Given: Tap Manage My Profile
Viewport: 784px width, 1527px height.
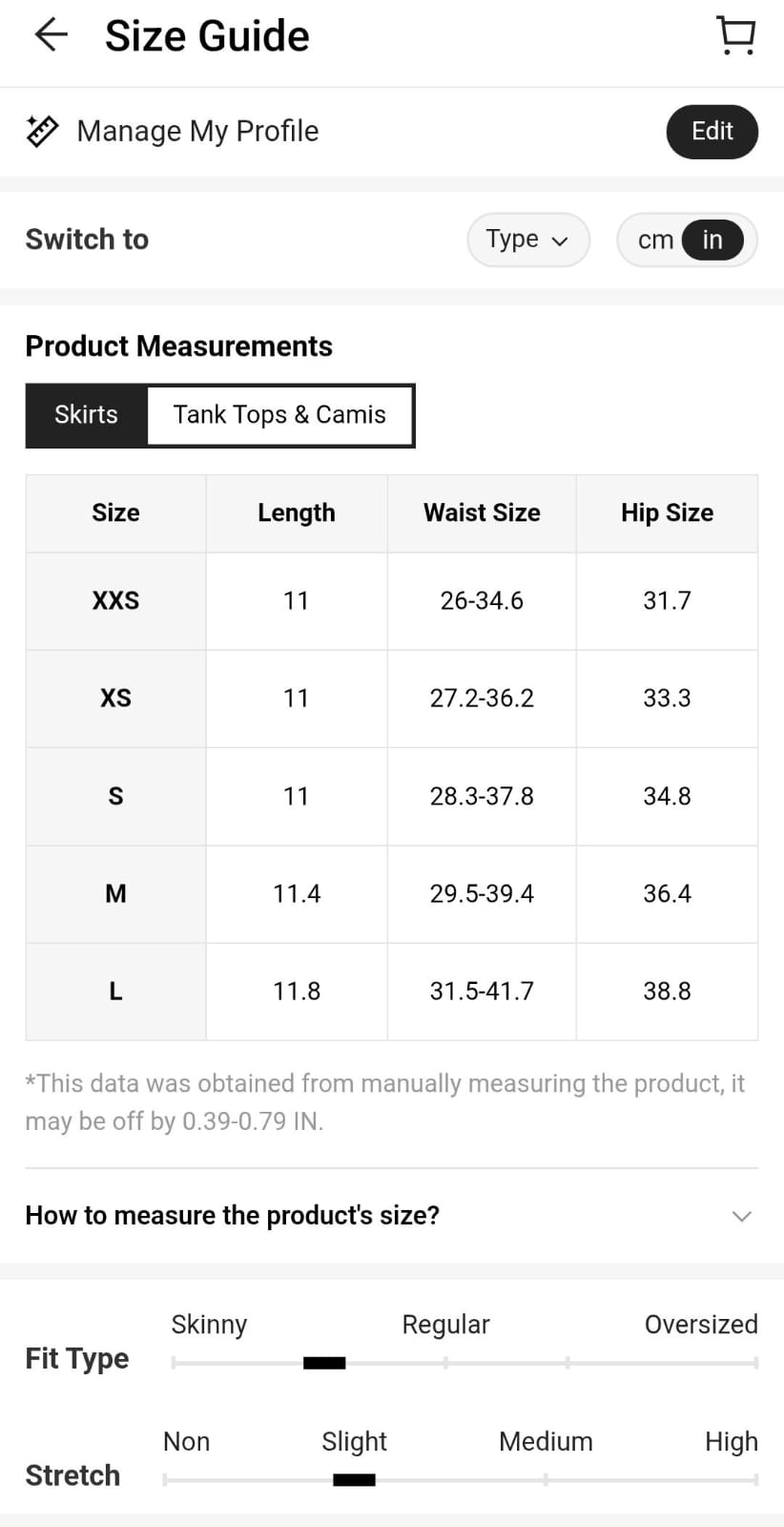Looking at the screenshot, I should [197, 132].
